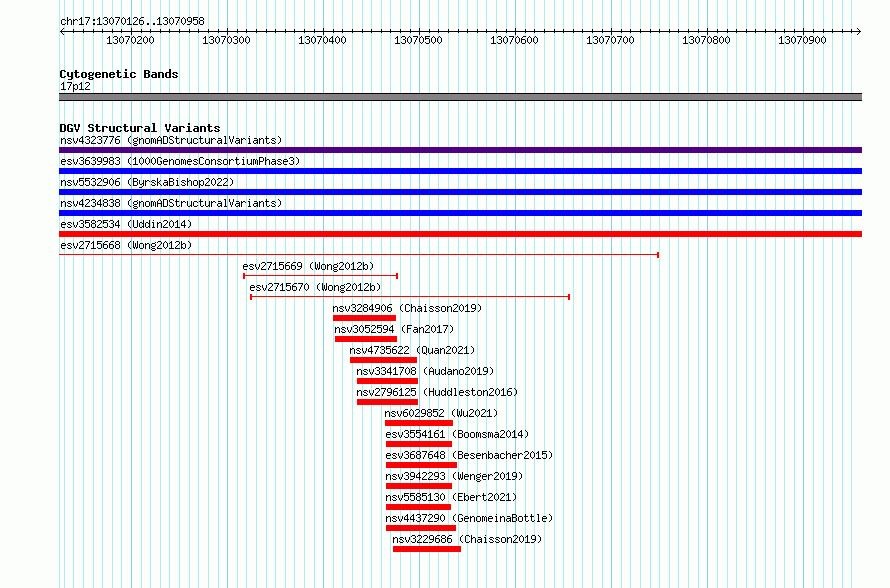
Task: Select the nsv2796125 Huddleston2016 label
Action: 437,392
